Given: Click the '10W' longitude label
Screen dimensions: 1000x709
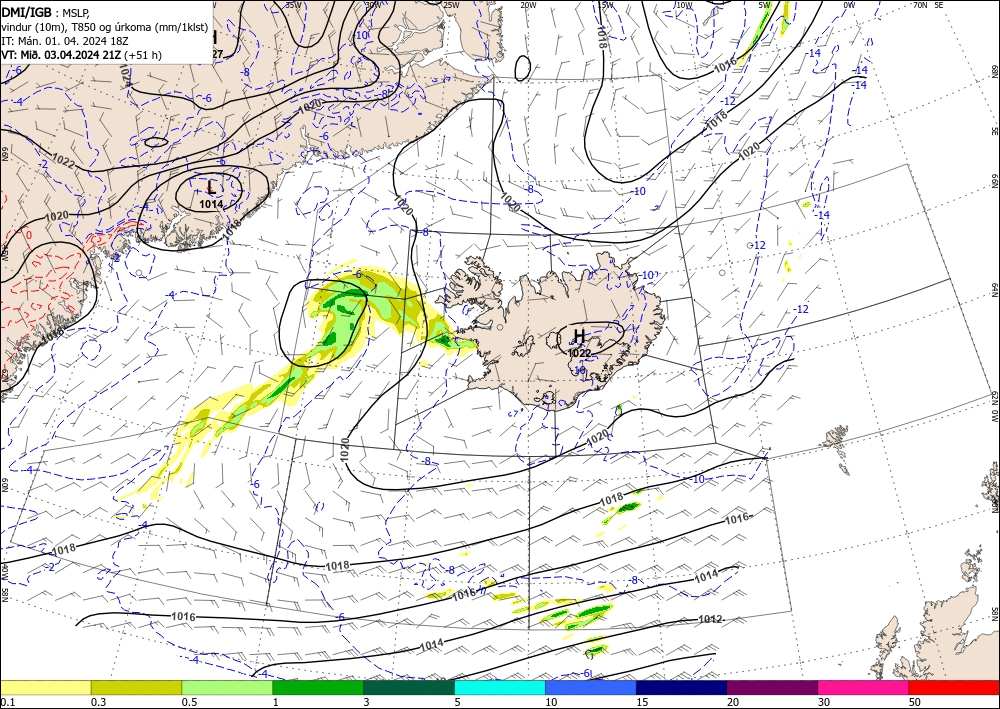Looking at the screenshot, I should (x=684, y=4).
